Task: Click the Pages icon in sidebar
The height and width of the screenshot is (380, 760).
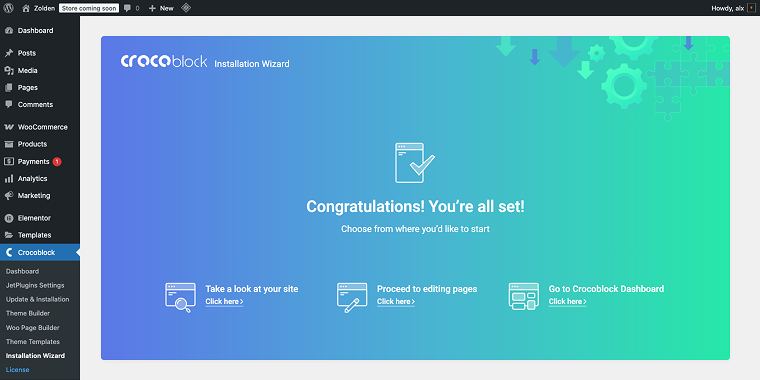Action: pos(9,88)
